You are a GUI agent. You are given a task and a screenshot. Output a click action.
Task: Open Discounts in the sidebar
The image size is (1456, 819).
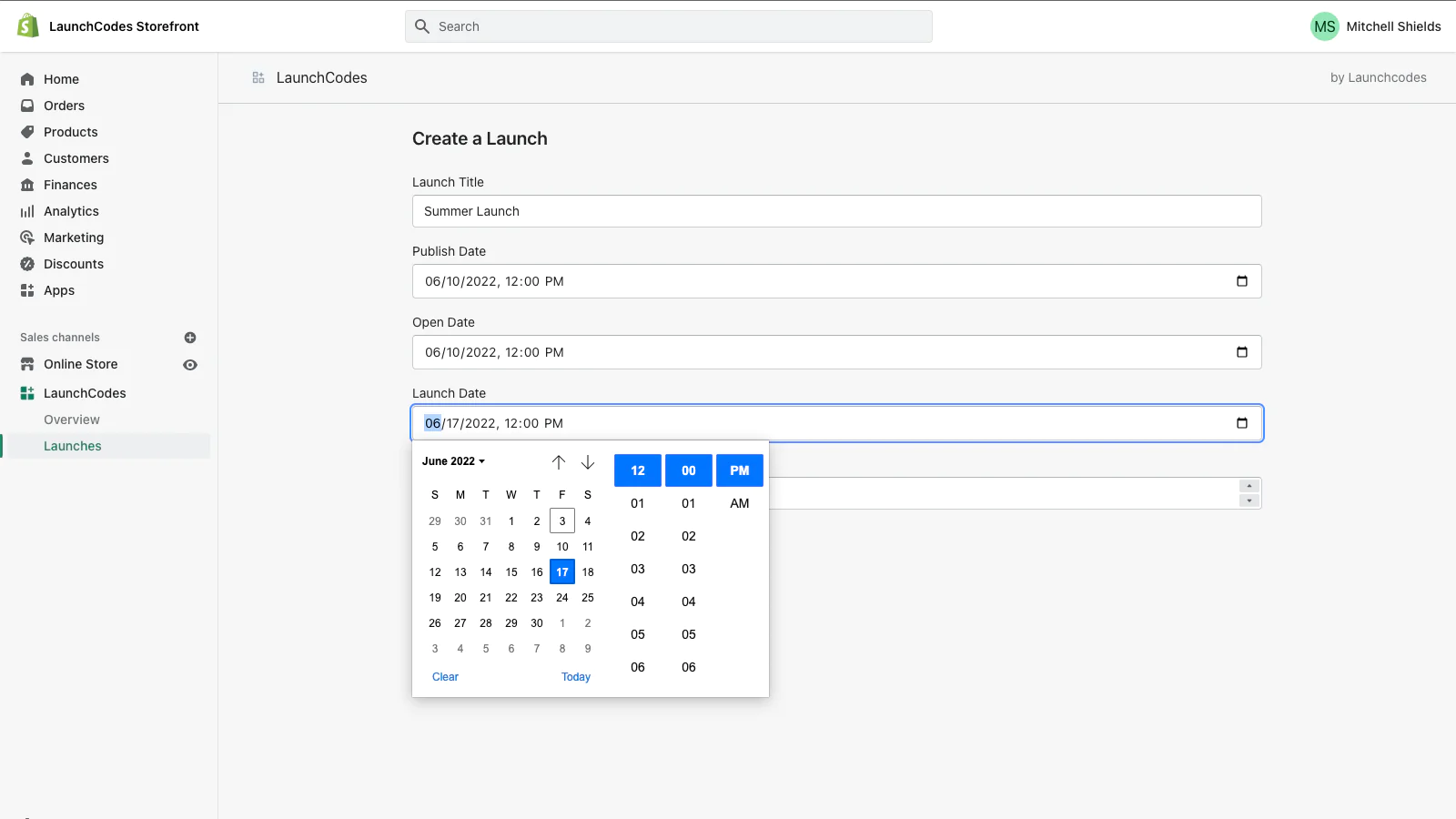tap(74, 264)
